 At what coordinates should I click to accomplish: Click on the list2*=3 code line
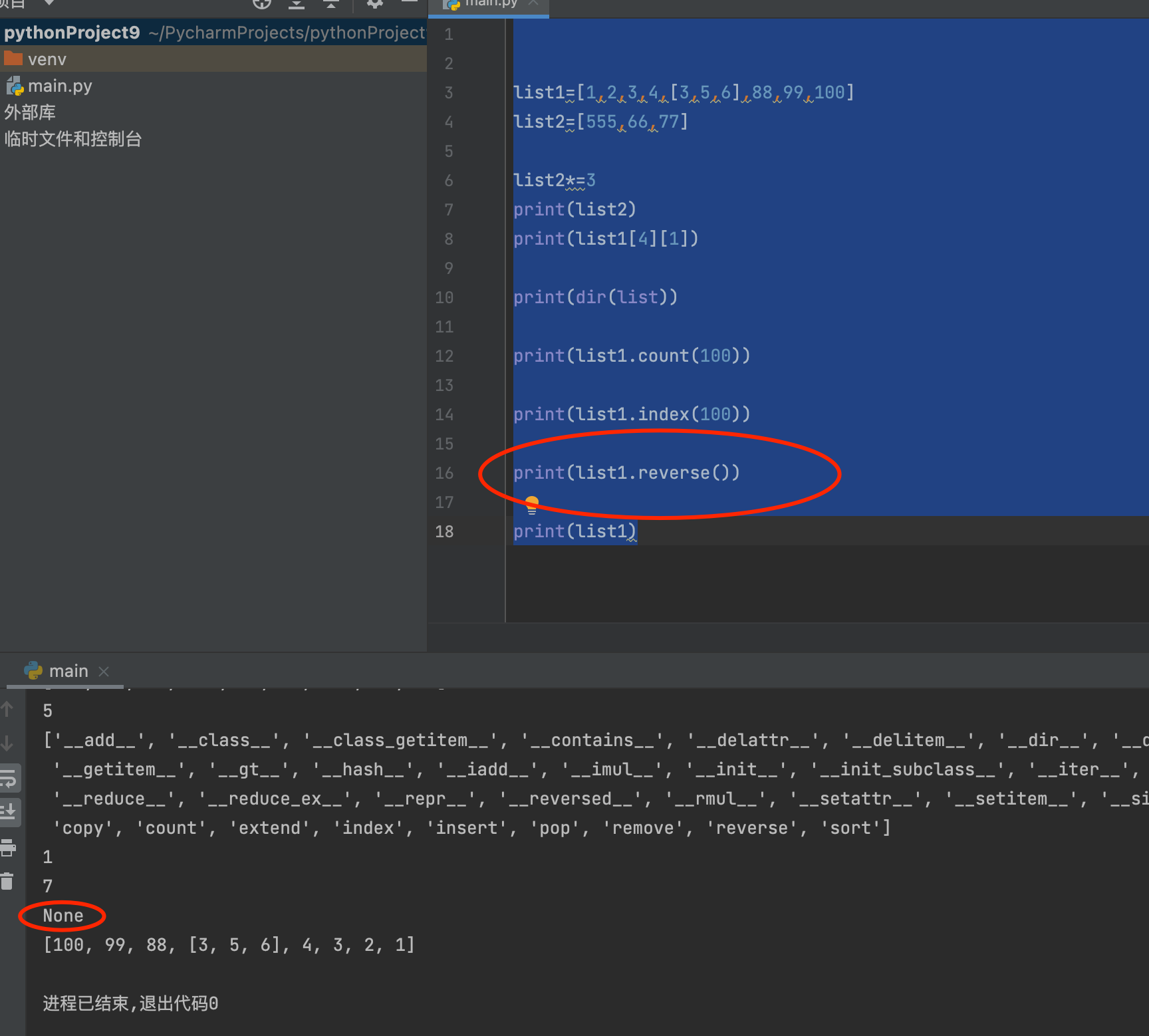[555, 180]
